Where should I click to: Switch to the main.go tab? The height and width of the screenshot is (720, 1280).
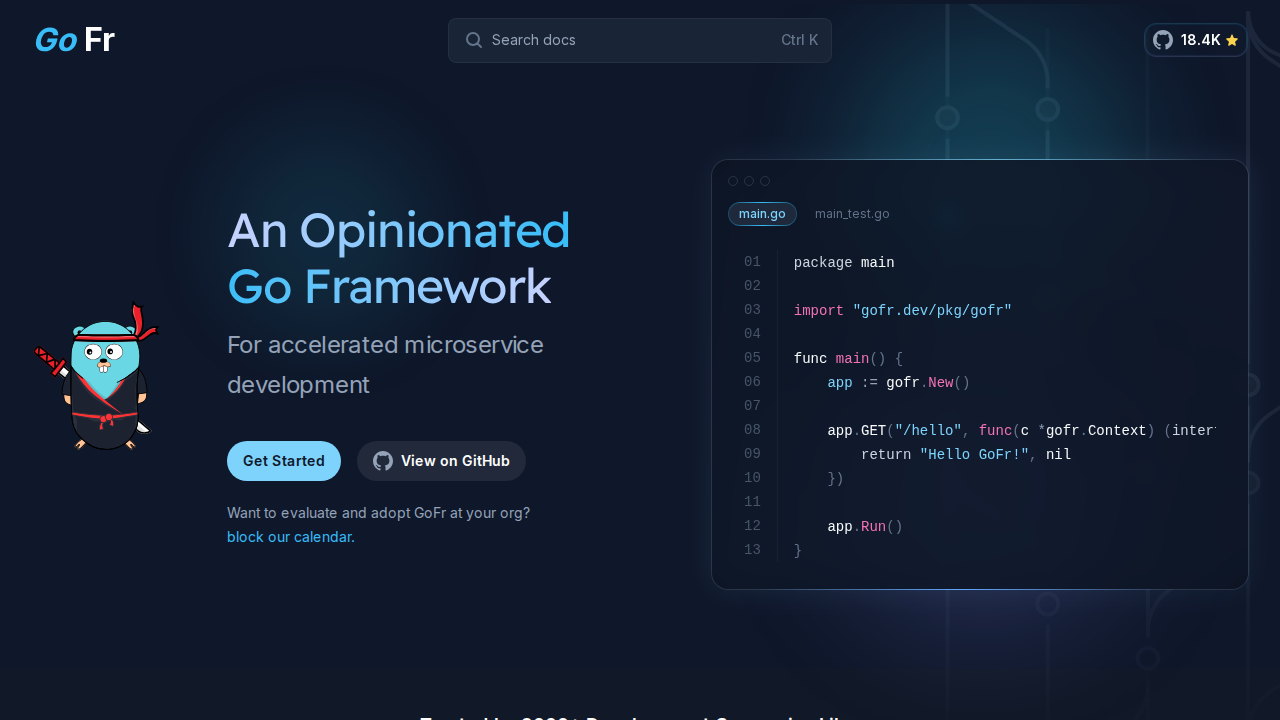tap(762, 214)
